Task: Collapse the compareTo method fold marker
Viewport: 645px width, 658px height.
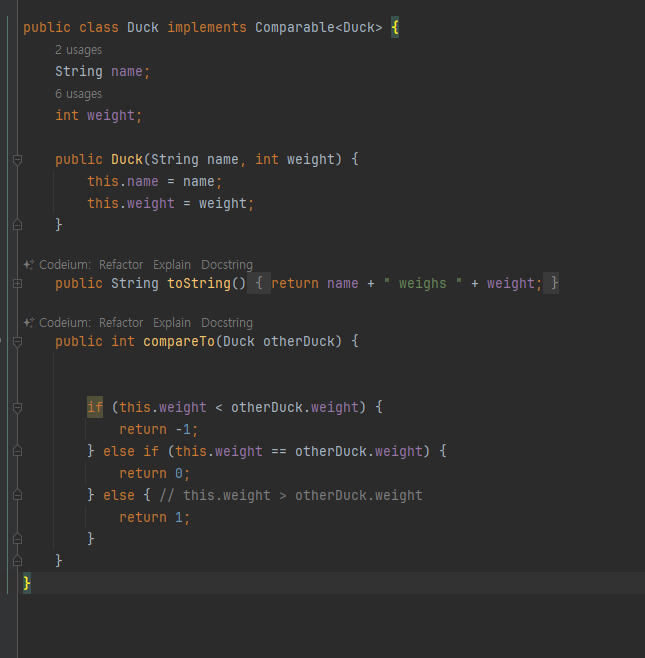Action: click(17, 342)
